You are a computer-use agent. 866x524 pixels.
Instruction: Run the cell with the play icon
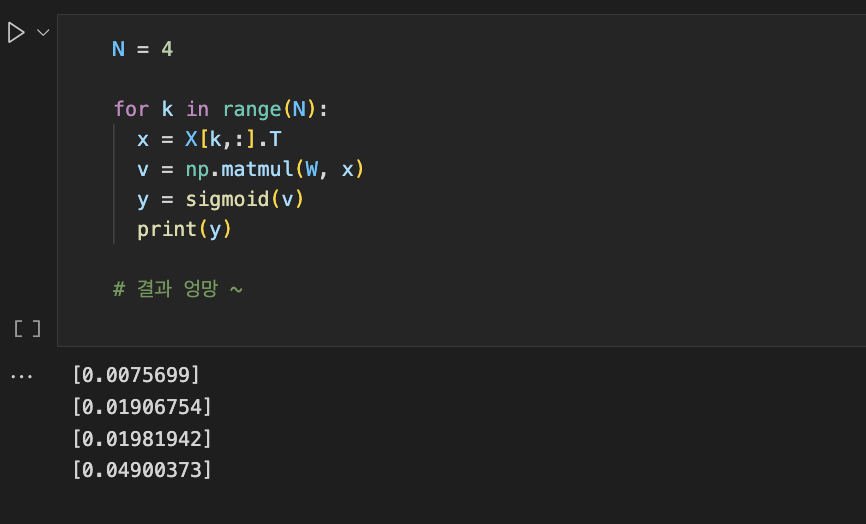coord(16,33)
